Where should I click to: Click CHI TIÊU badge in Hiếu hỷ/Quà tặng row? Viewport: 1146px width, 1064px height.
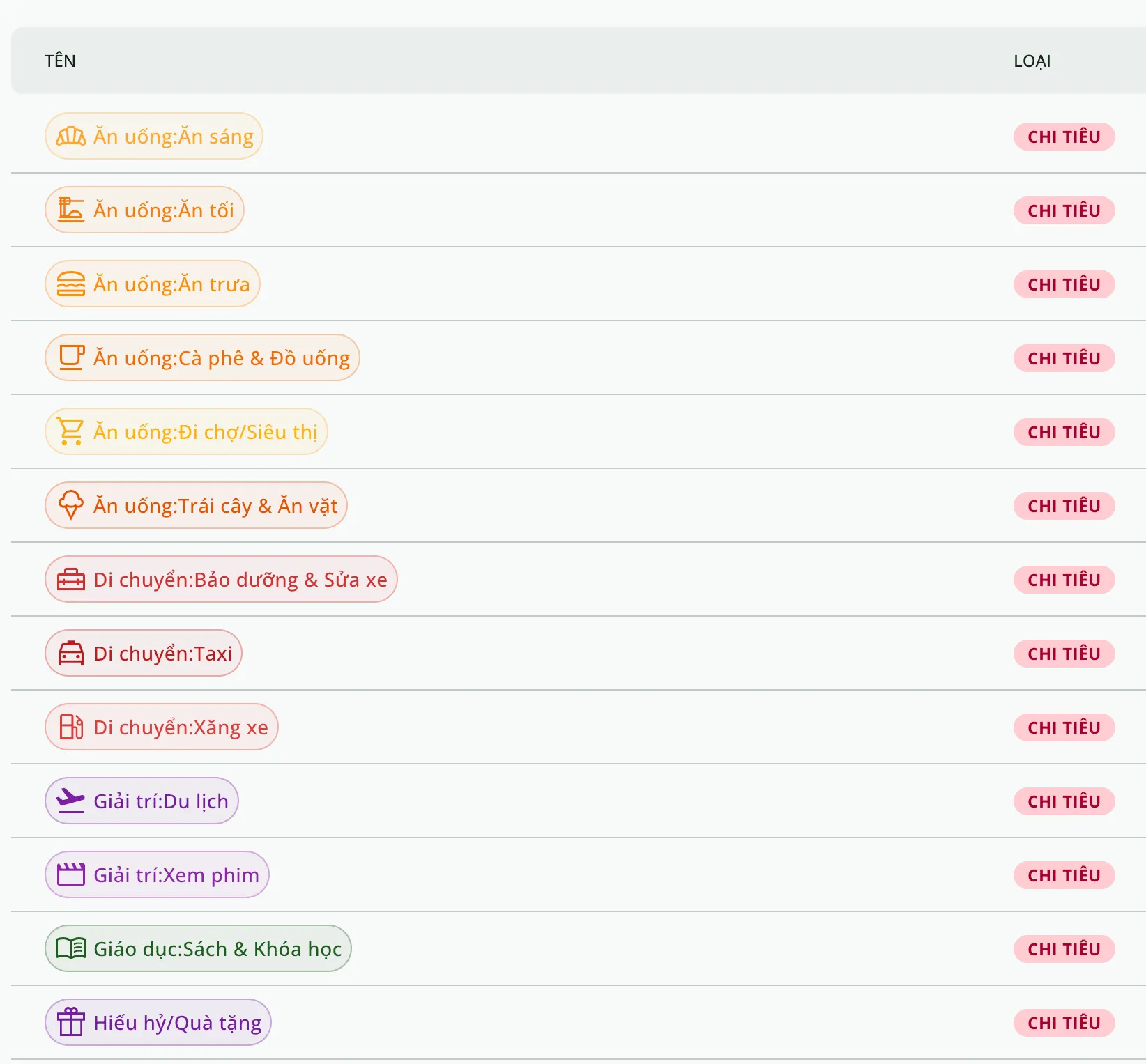click(1064, 1023)
